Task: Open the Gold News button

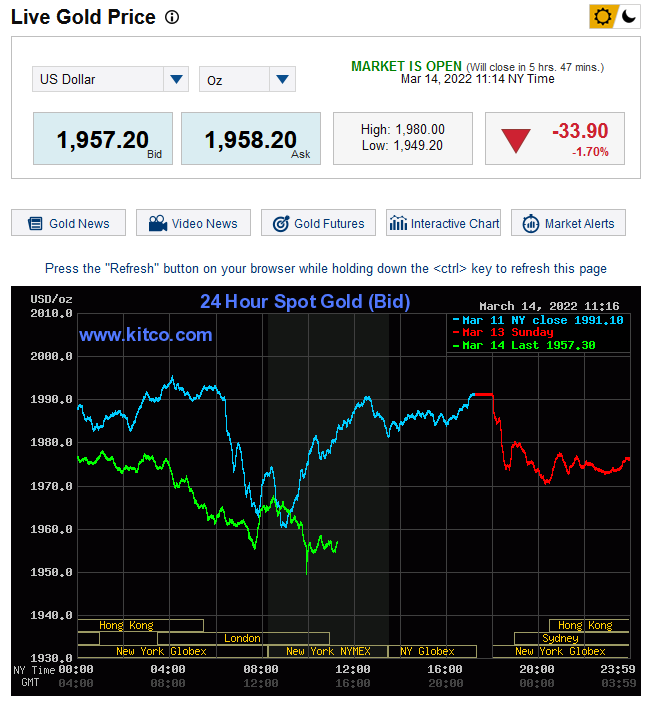Action: tap(69, 223)
